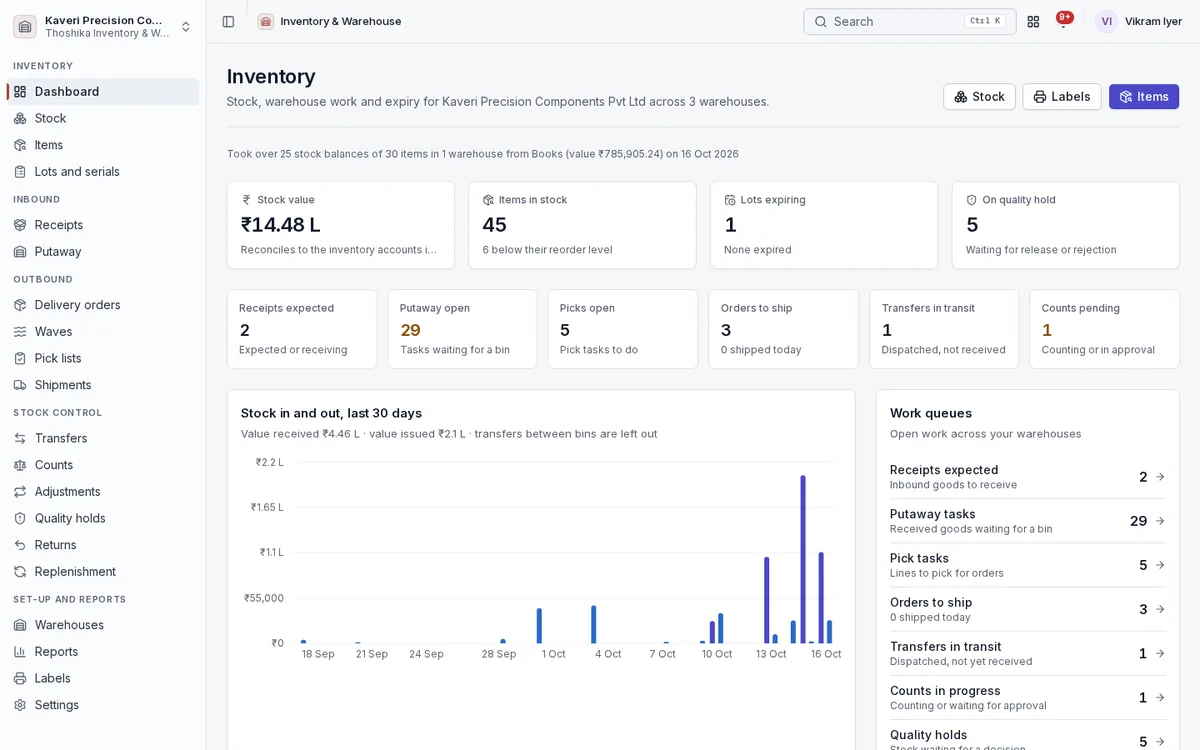1200x750 pixels.
Task: Open the Lots expiring card
Action: tap(824, 225)
